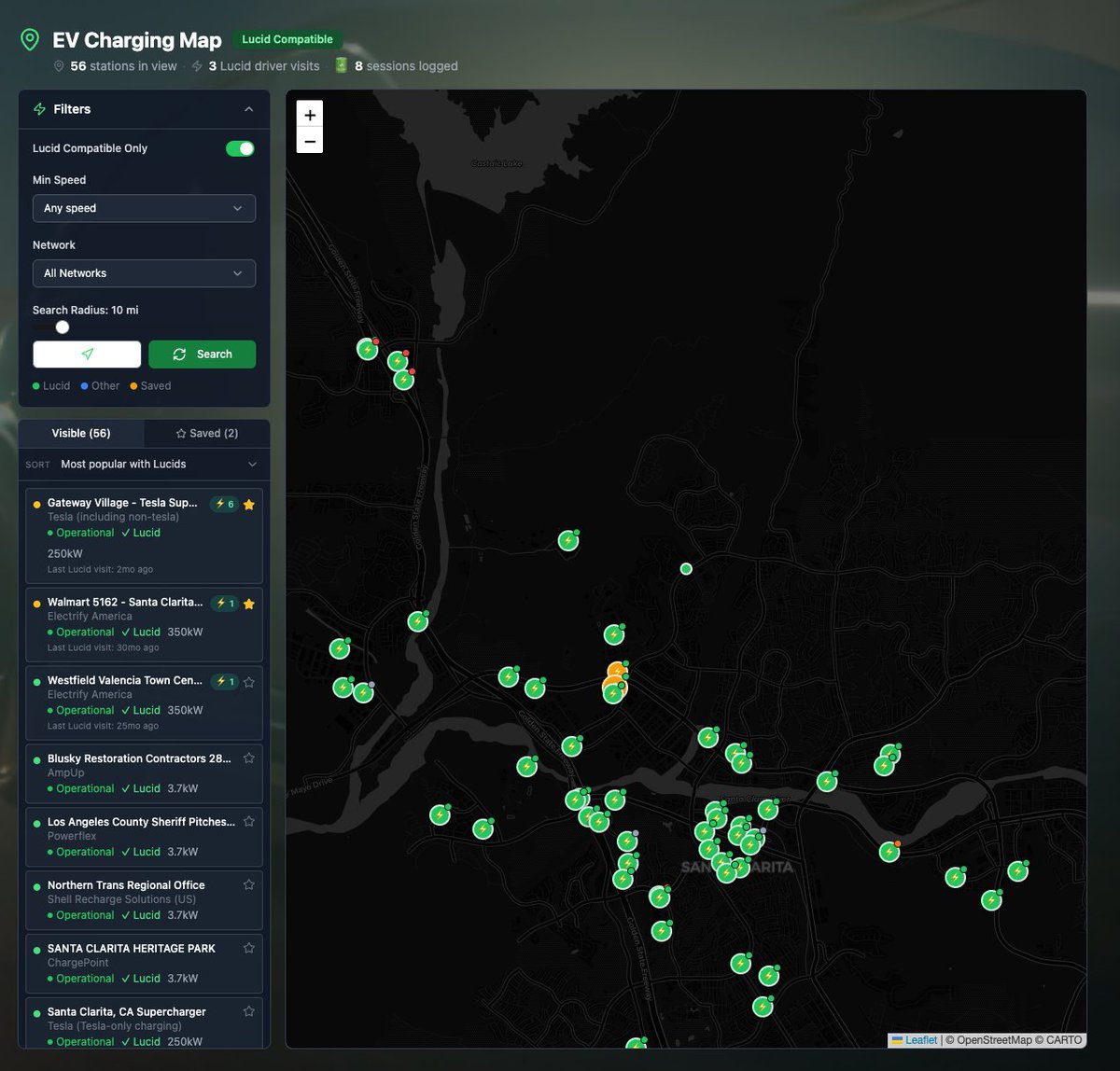Click the EV Charging Map pin logo
This screenshot has height=1071, width=1120.
(30, 39)
